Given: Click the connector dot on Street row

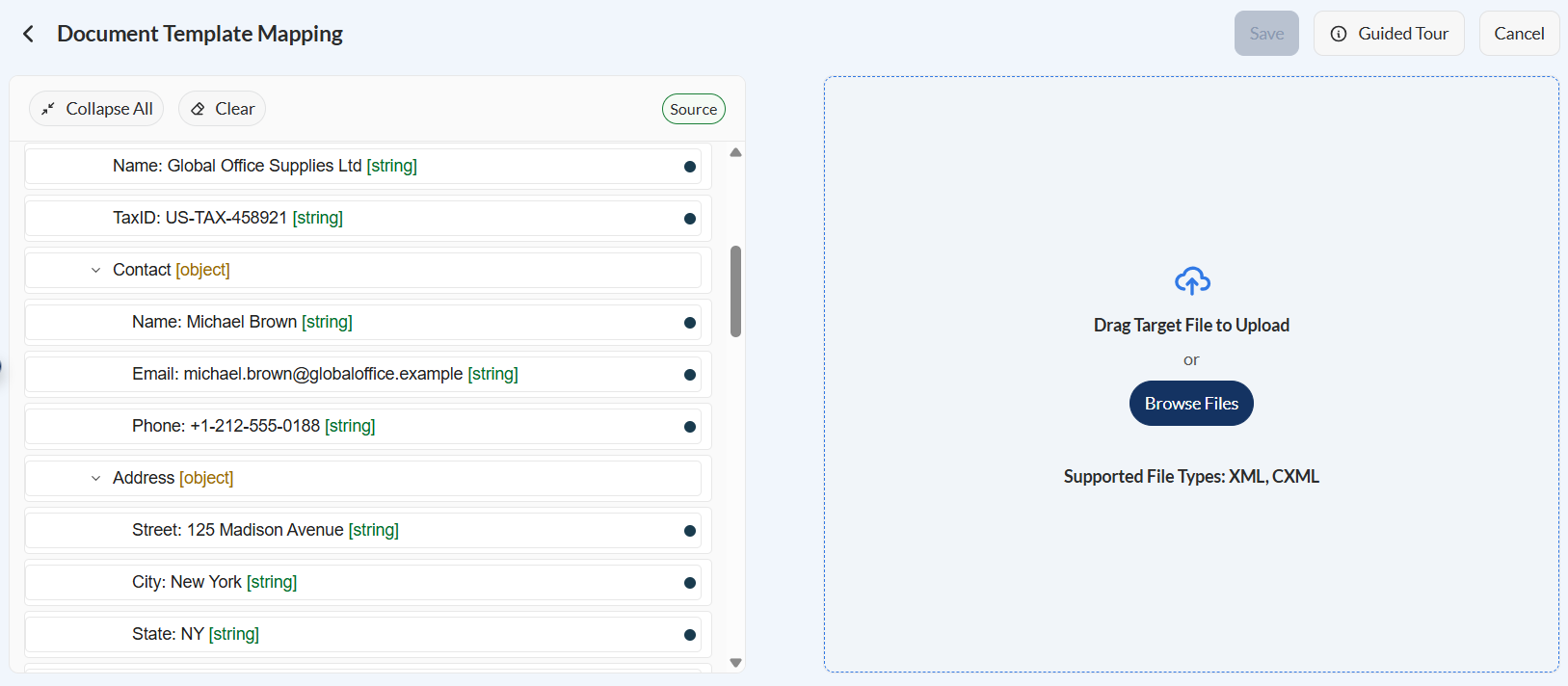Looking at the screenshot, I should (x=690, y=531).
